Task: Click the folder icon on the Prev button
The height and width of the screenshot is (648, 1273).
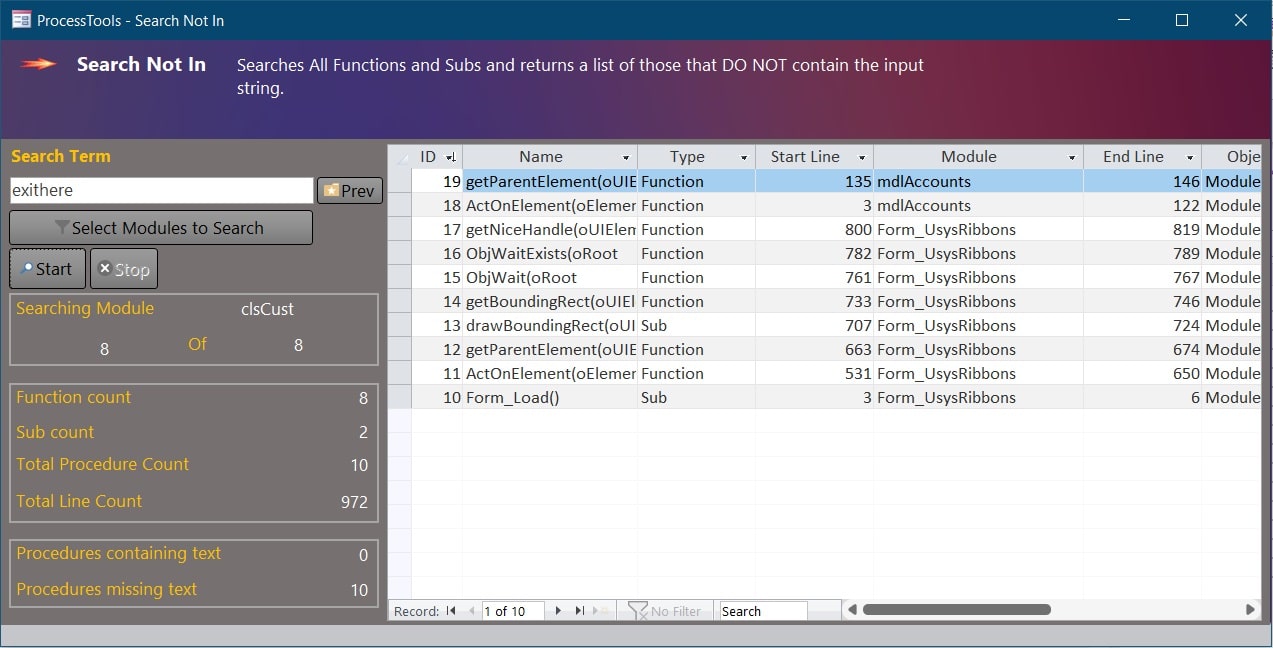Action: click(x=332, y=190)
